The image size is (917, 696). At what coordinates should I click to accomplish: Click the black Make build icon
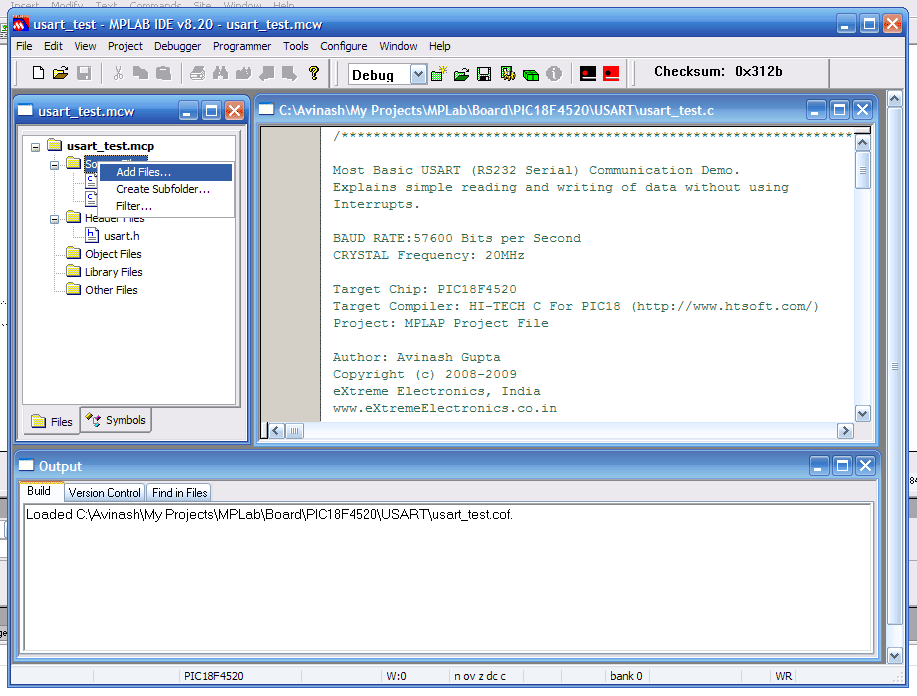click(588, 74)
